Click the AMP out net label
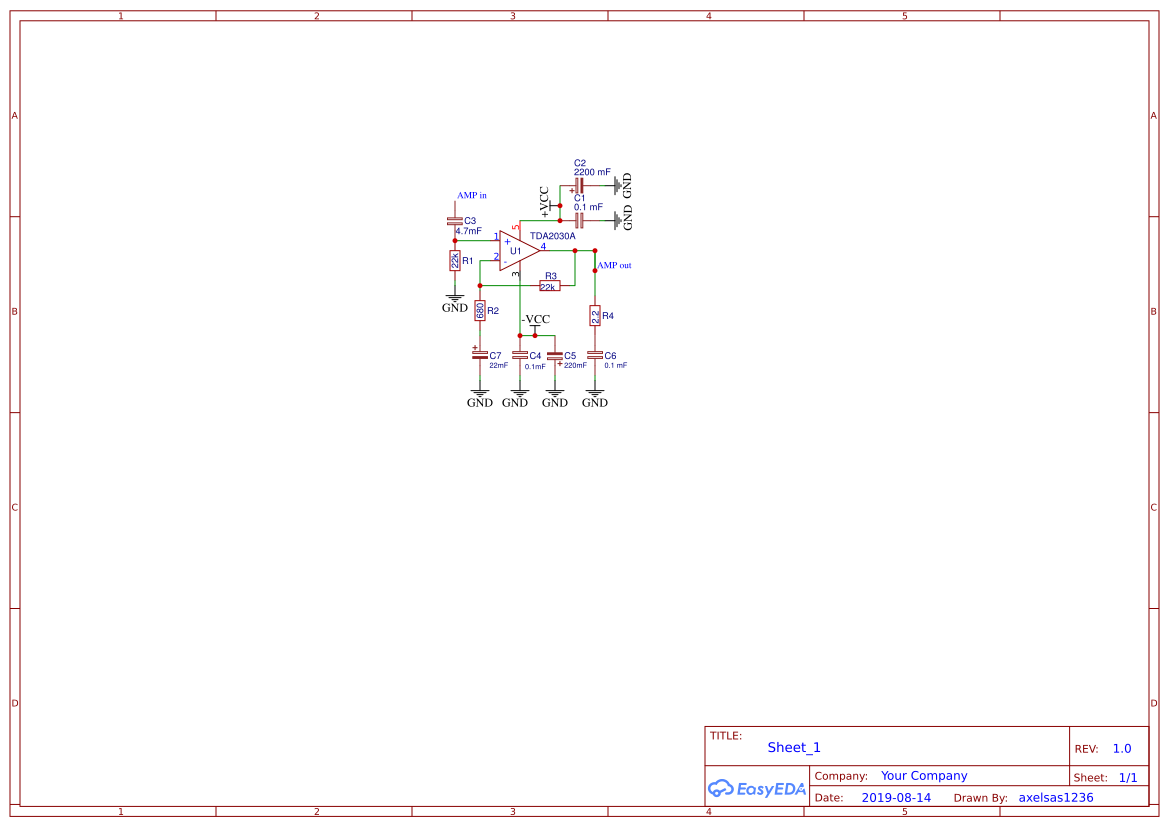1169x827 pixels. pyautogui.click(x=615, y=265)
